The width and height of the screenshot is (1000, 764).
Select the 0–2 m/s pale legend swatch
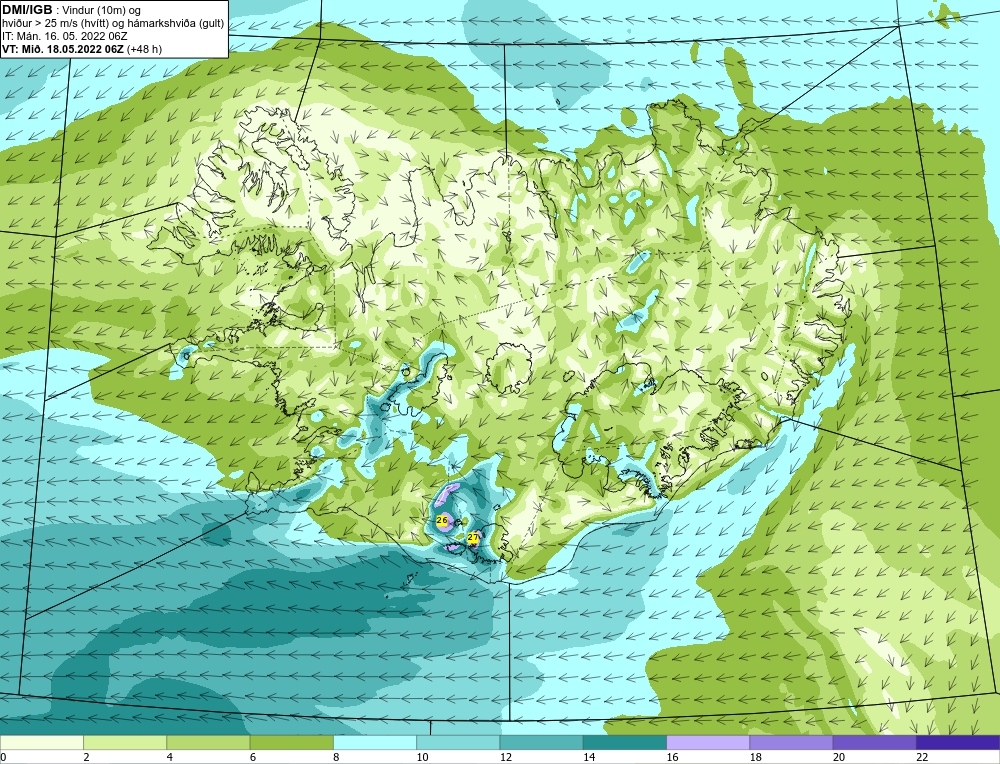click(41, 742)
